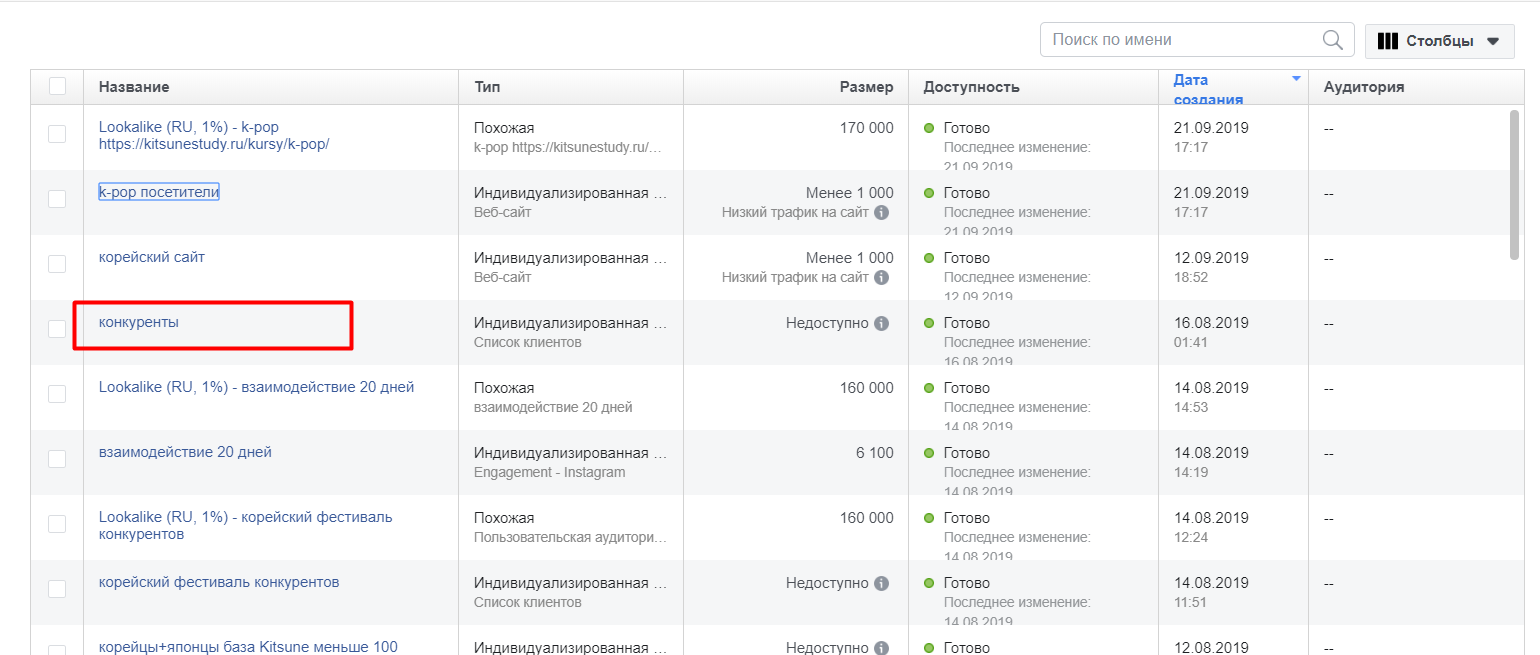Click the columns grid icon in Столбцы
Screen dimensions: 1540x655
(1387, 41)
